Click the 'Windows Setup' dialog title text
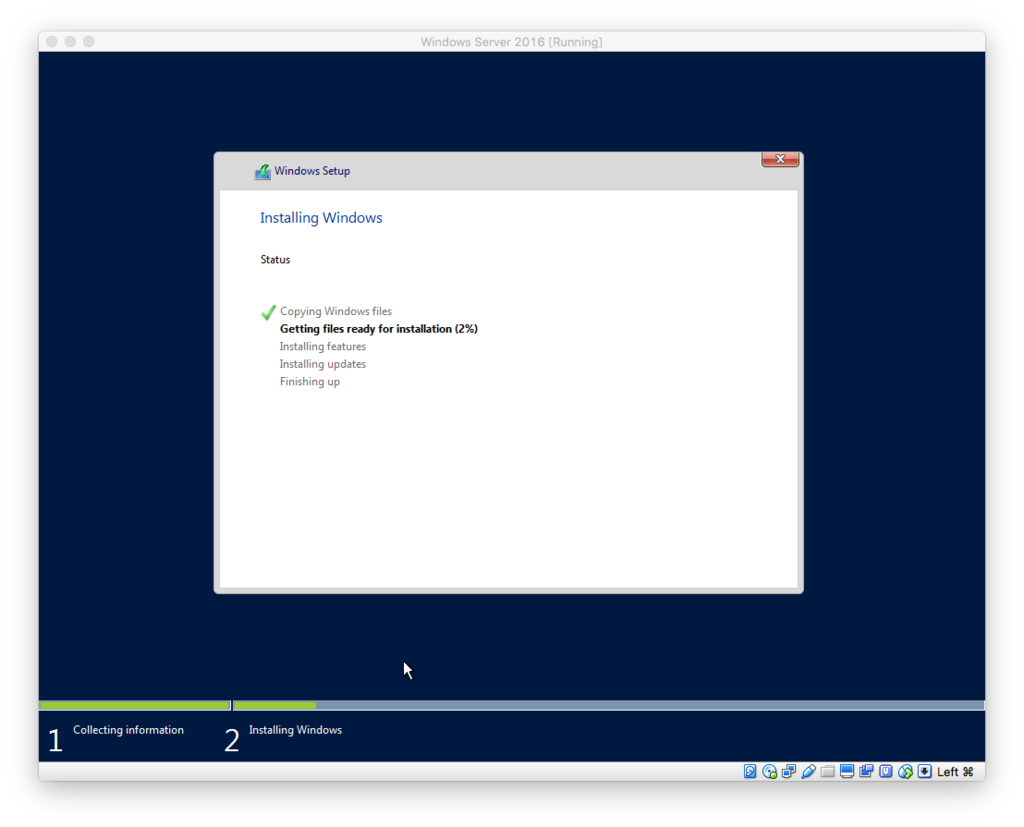This screenshot has height=827, width=1024. pyautogui.click(x=312, y=171)
